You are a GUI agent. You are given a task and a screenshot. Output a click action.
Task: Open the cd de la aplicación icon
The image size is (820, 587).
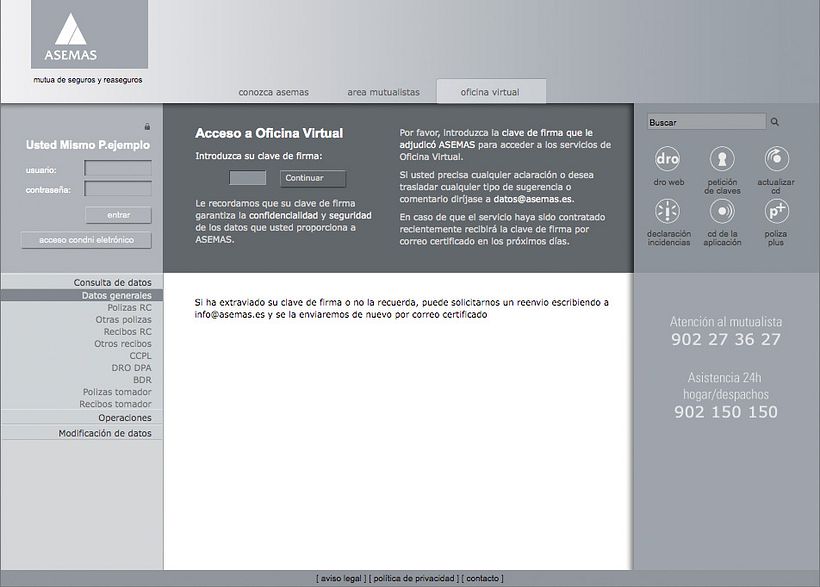pyautogui.click(x=722, y=211)
